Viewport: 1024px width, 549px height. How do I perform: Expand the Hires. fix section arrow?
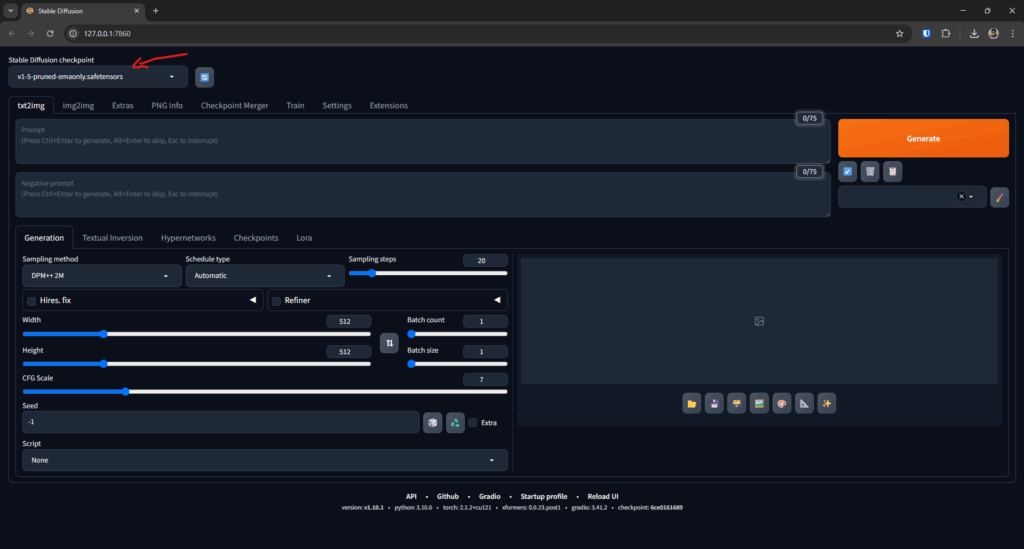[253, 300]
